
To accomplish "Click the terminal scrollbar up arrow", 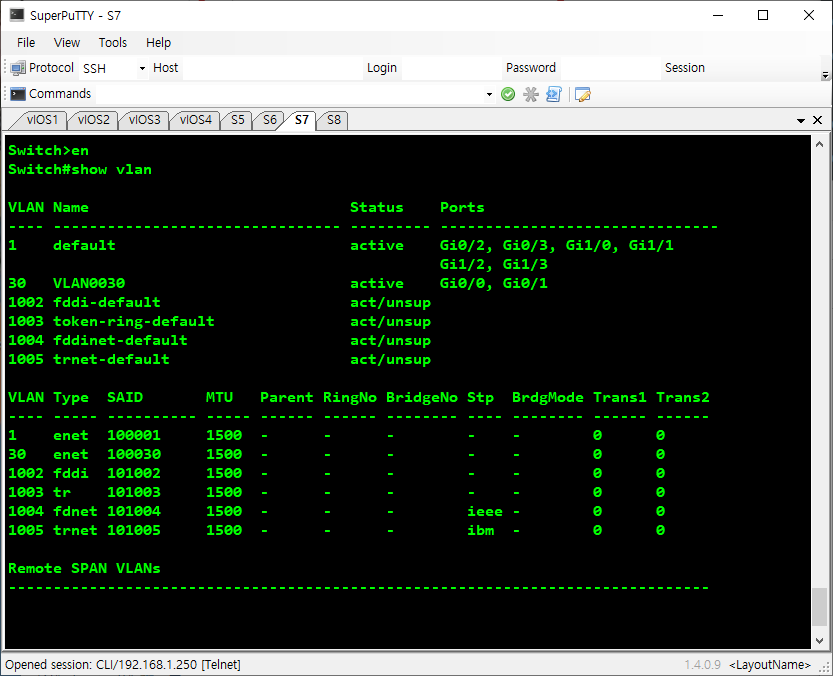I will (x=819, y=144).
